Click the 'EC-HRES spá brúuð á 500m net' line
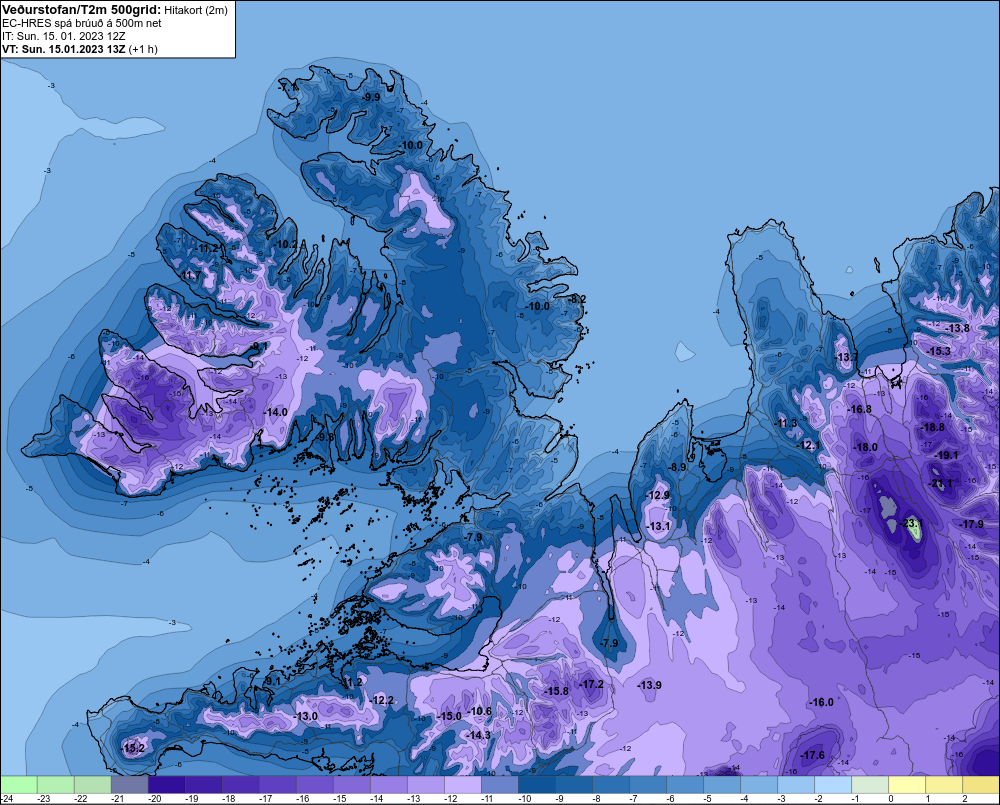Image resolution: width=1000 pixels, height=805 pixels. pyautogui.click(x=81, y=23)
